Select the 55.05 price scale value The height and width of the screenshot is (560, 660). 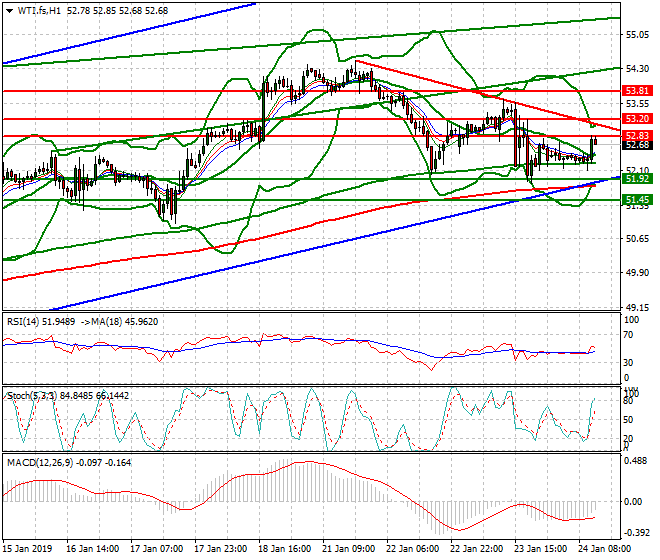click(x=637, y=35)
